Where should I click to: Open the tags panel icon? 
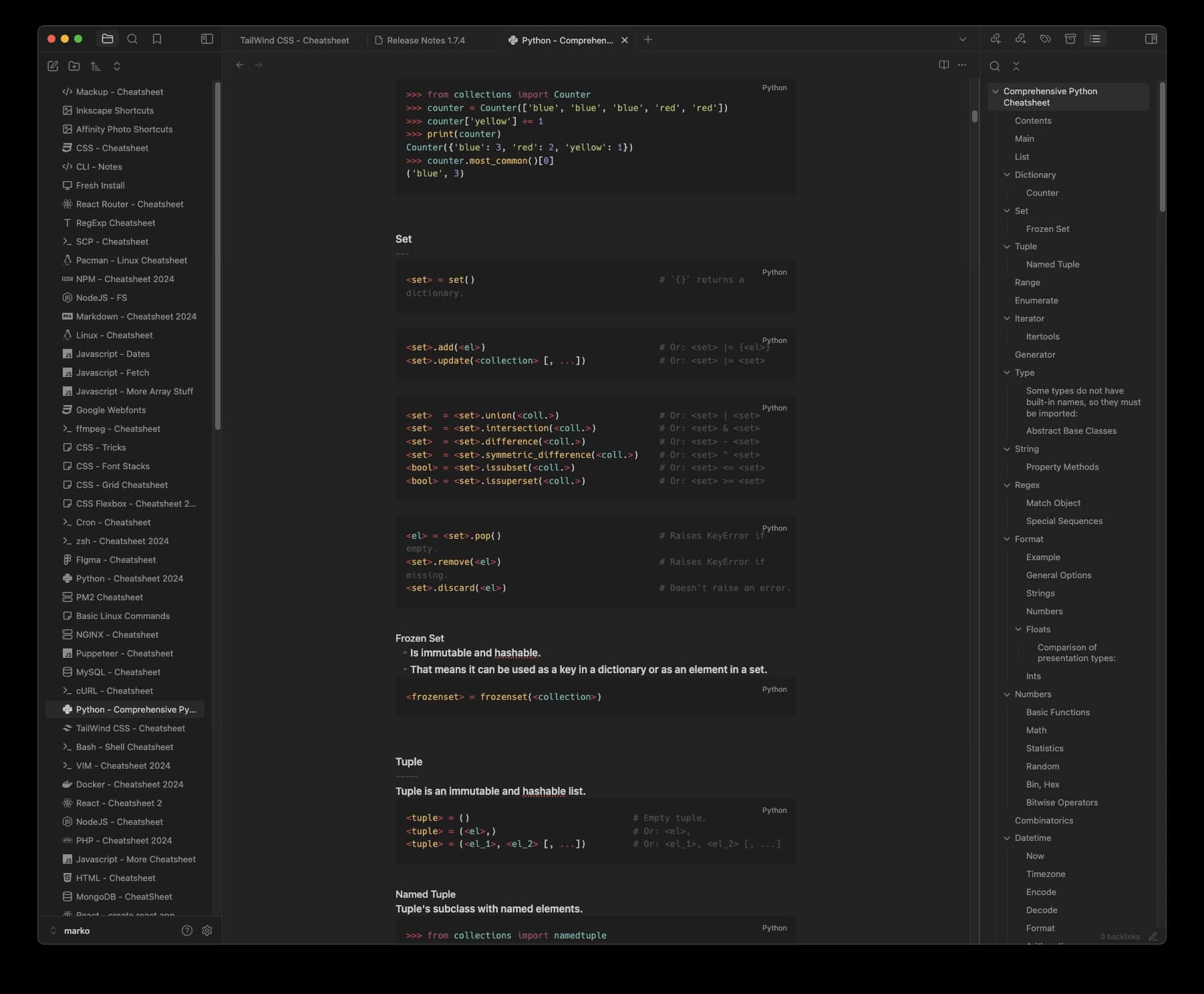(1045, 39)
